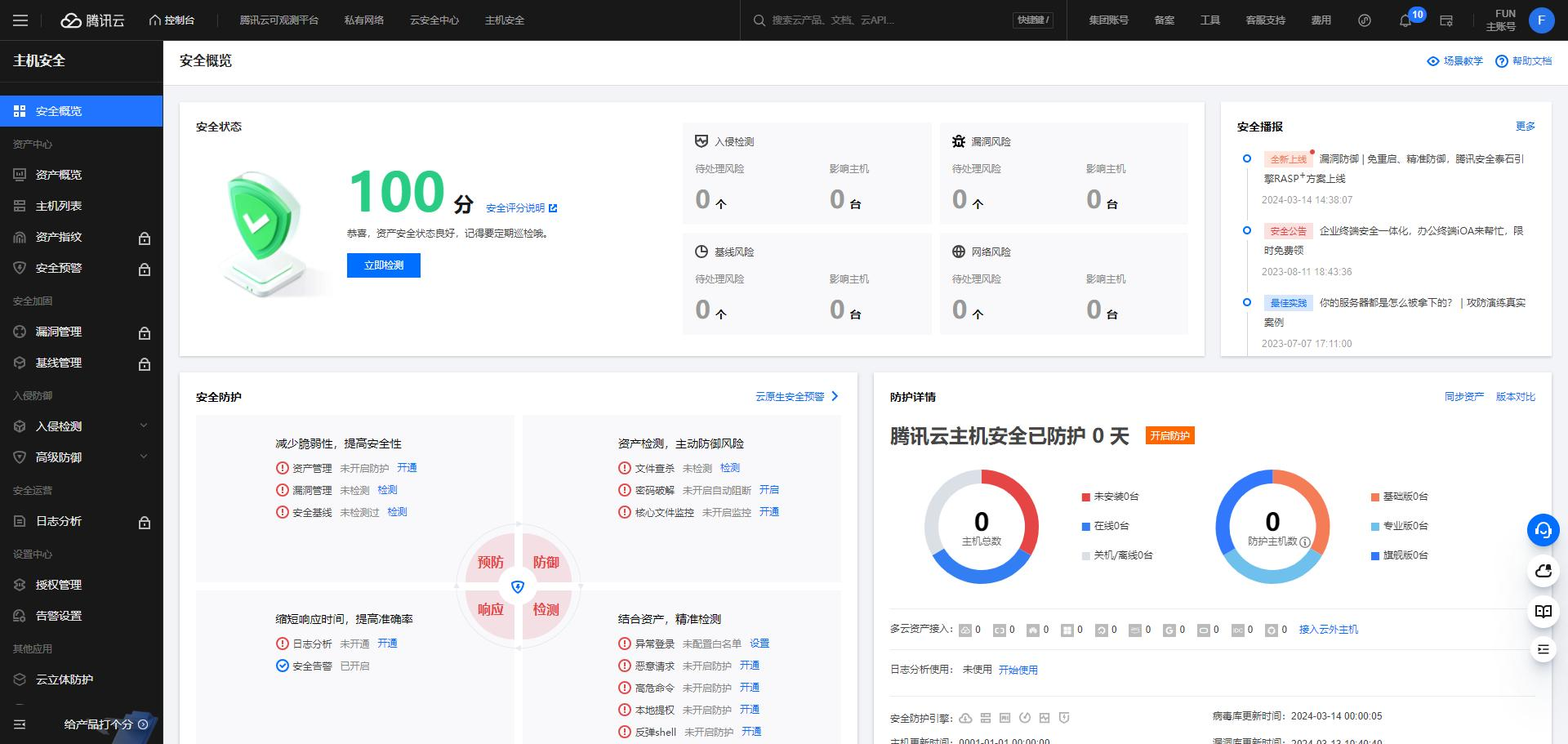Click the 同步资产 link
Screen dimensions: 1568x744
pyautogui.click(x=1464, y=397)
